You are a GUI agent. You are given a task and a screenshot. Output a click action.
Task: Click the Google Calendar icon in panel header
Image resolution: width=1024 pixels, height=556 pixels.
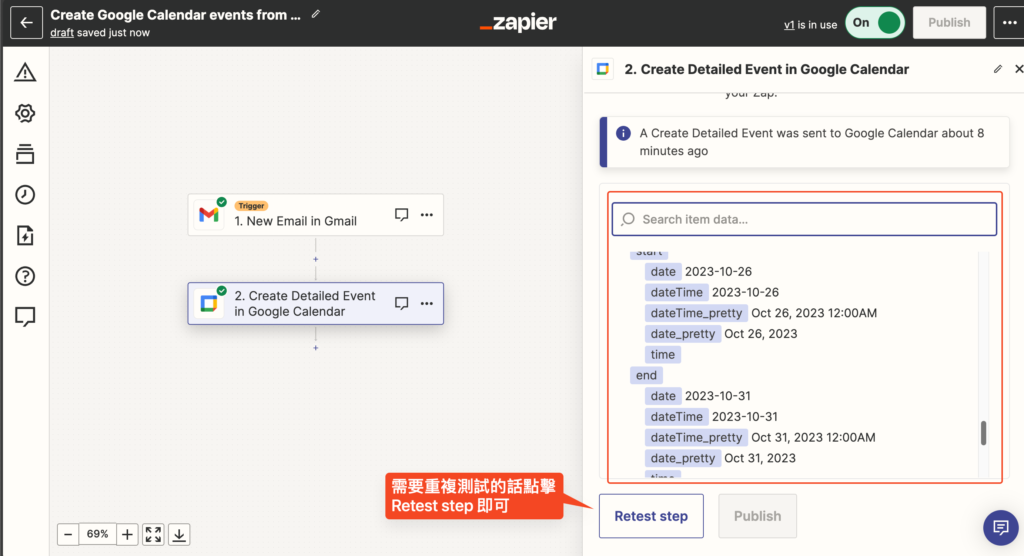pyautogui.click(x=603, y=69)
